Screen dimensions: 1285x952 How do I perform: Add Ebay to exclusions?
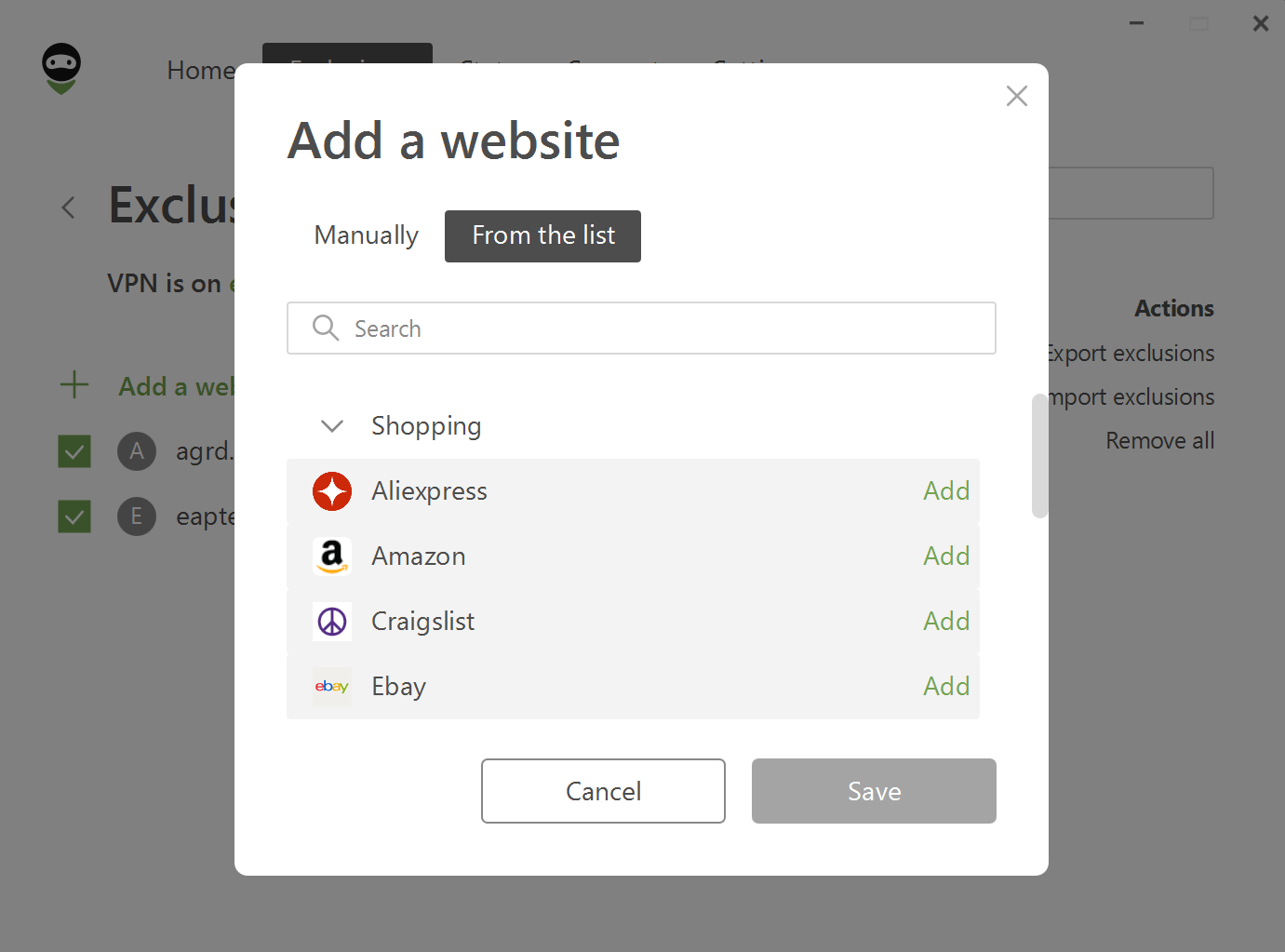[945, 687]
